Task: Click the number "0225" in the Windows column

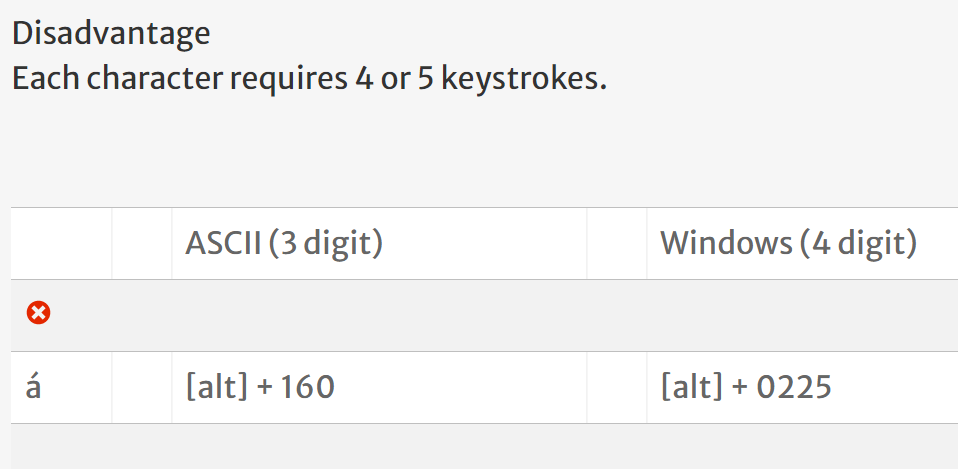Action: pyautogui.click(x=794, y=387)
